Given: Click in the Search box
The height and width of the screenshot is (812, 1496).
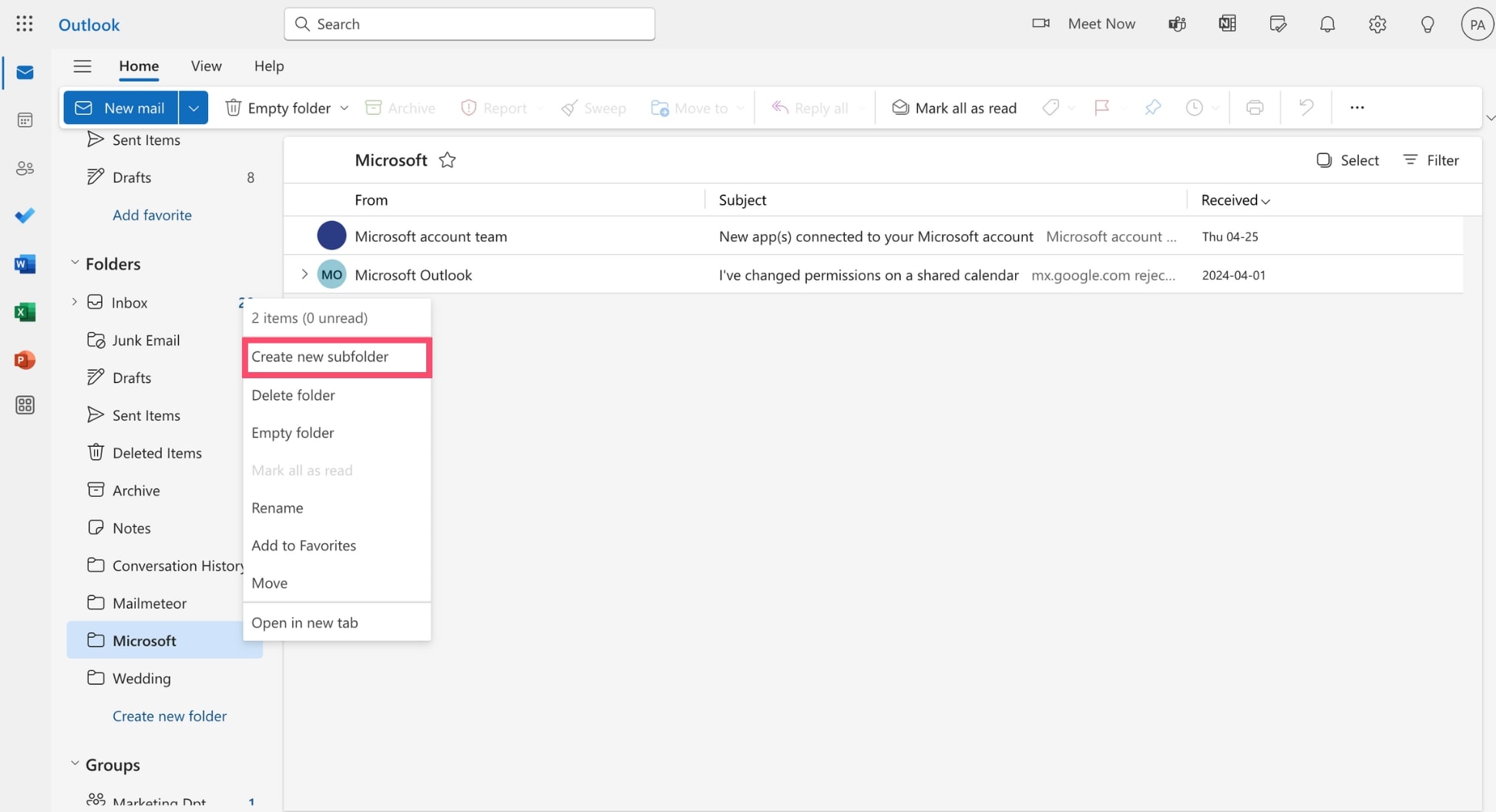Looking at the screenshot, I should 469,24.
